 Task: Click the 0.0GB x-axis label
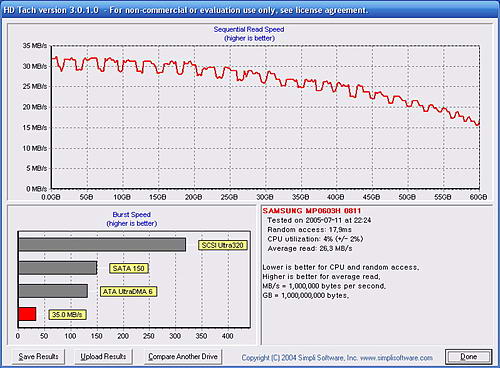point(51,197)
